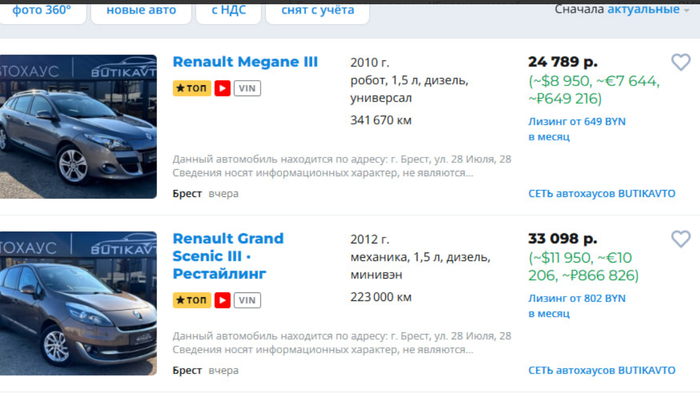The image size is (700, 396).
Task: Open the Renault Megane III listing title
Action: pos(245,62)
